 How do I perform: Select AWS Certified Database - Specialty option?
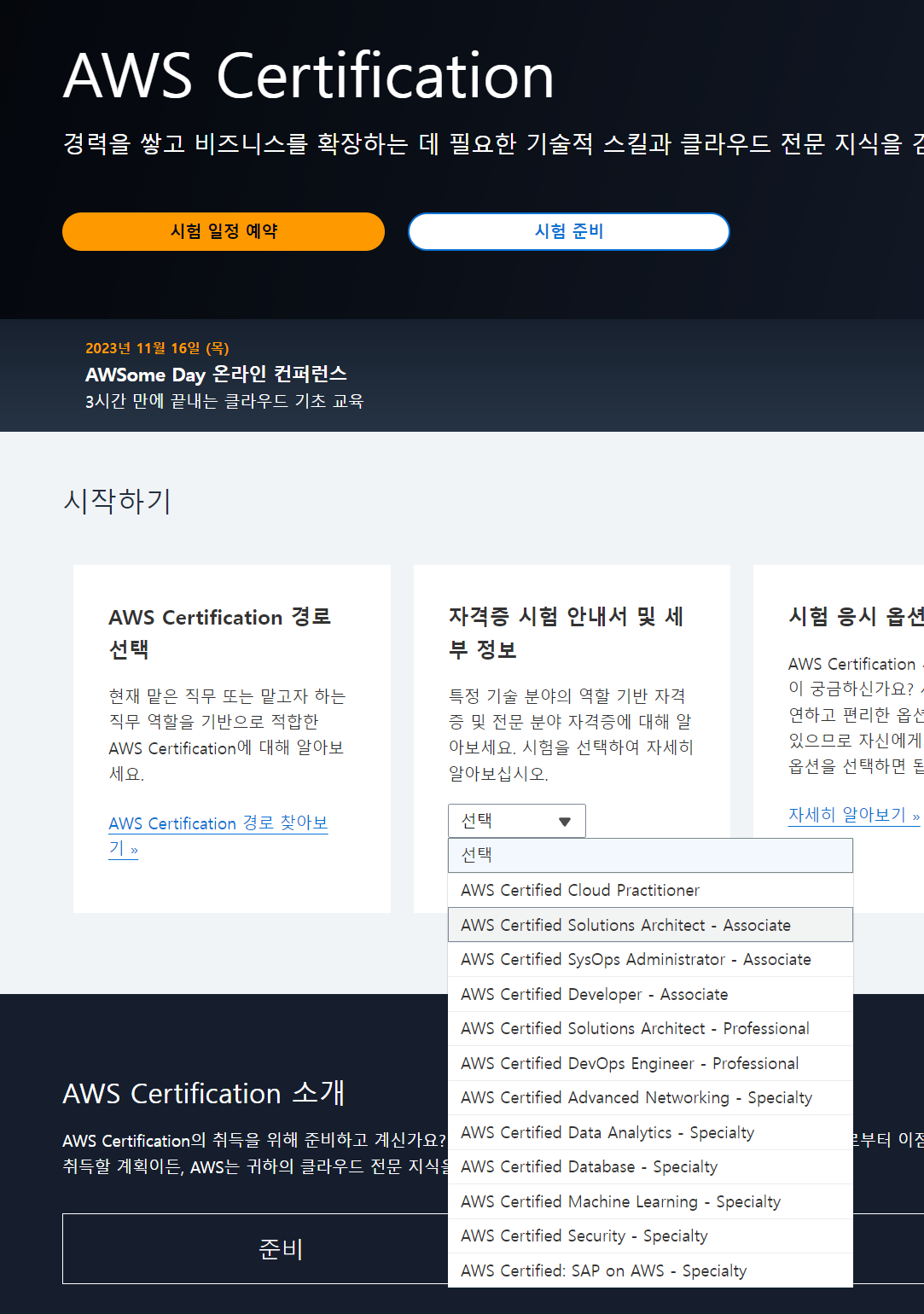(x=650, y=1166)
